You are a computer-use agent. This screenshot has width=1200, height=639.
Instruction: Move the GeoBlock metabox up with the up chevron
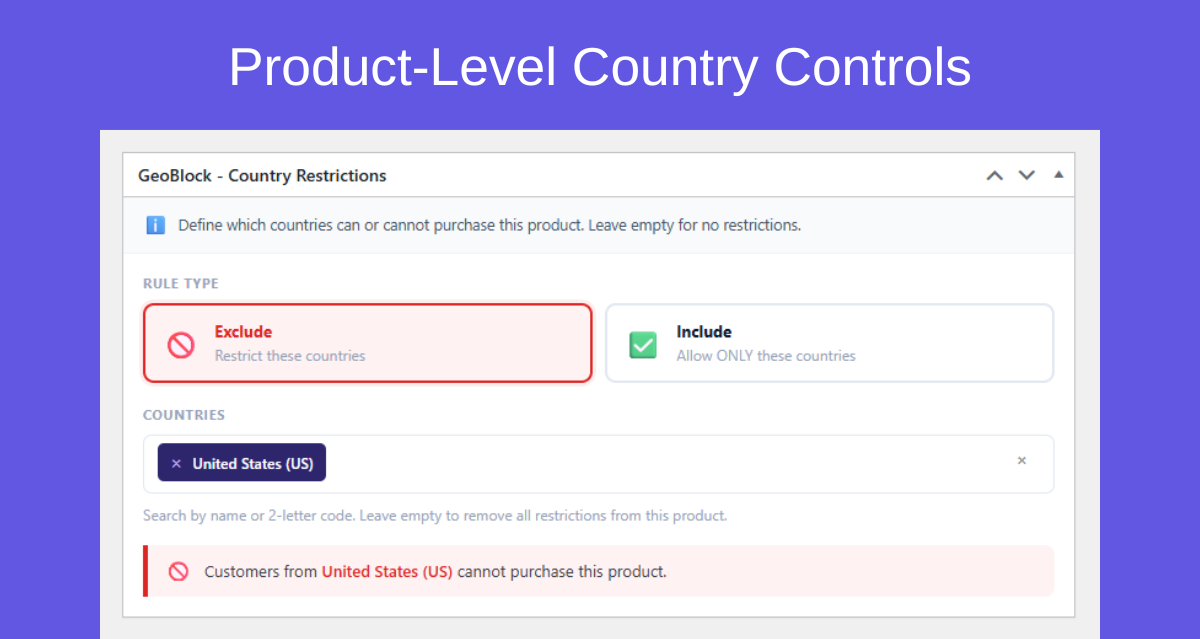click(x=994, y=175)
